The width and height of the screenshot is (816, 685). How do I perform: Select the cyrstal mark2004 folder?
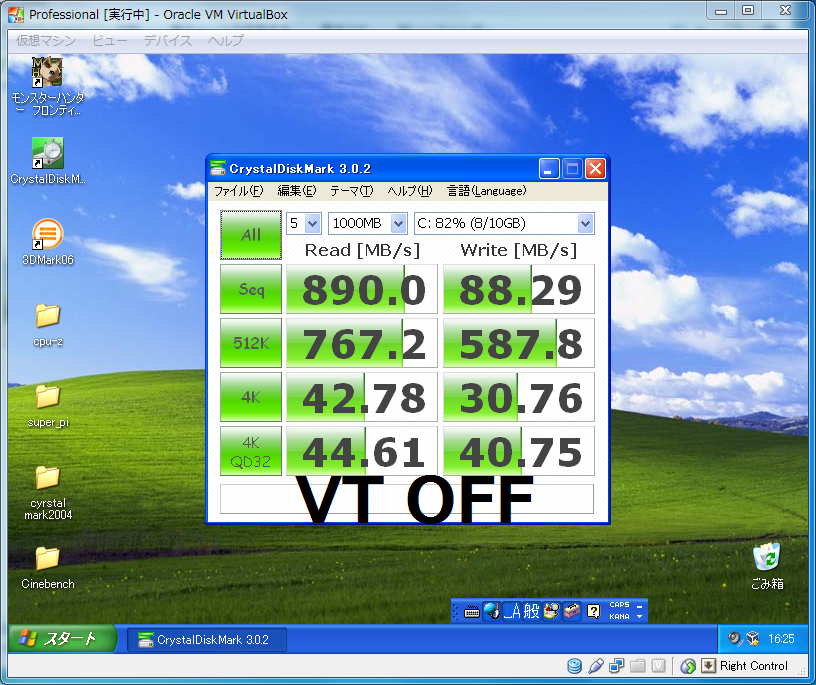(47, 477)
